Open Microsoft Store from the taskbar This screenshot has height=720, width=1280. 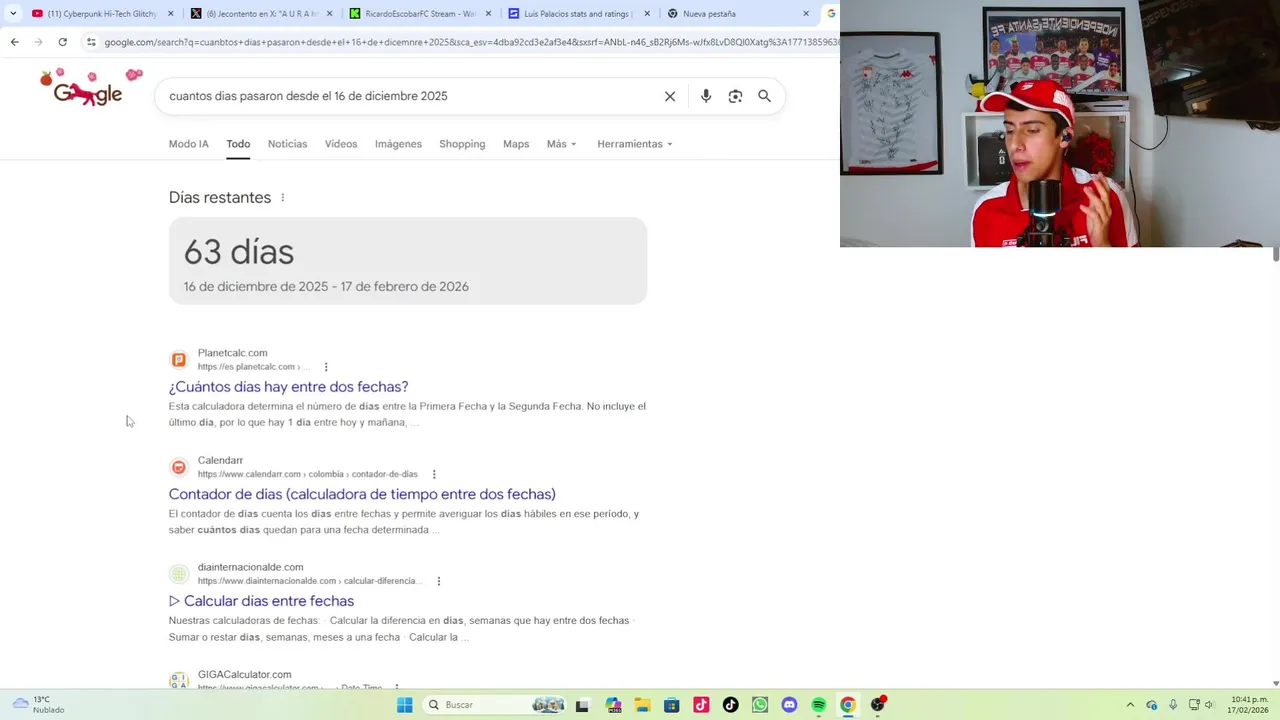(x=672, y=705)
